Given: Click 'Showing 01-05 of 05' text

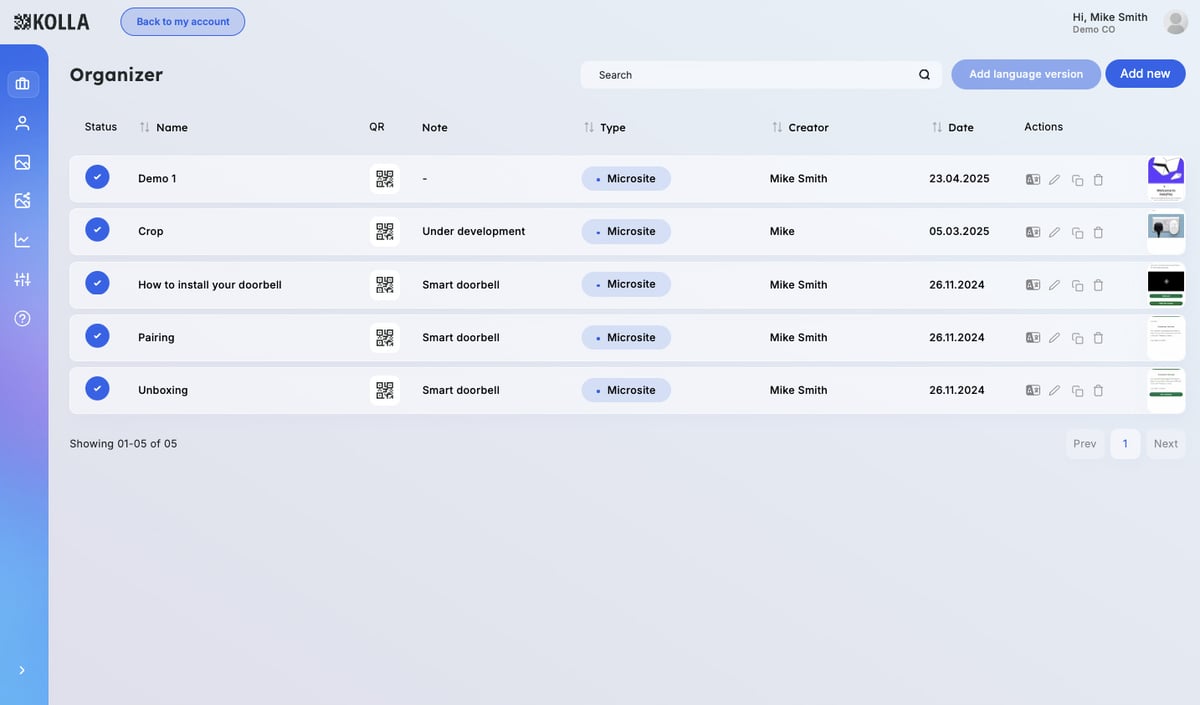Looking at the screenshot, I should (123, 444).
